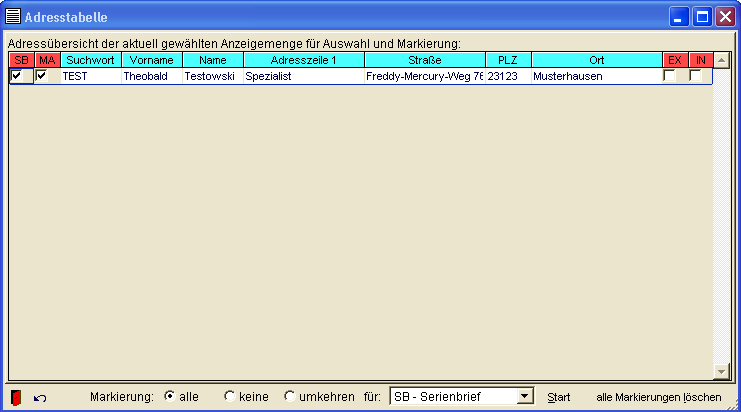
Task: Select the 'TEST' Suchwort cell
Action: (91, 76)
